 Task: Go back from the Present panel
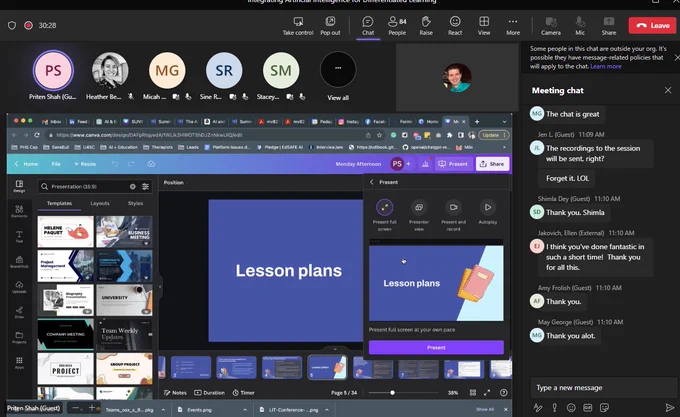[372, 182]
